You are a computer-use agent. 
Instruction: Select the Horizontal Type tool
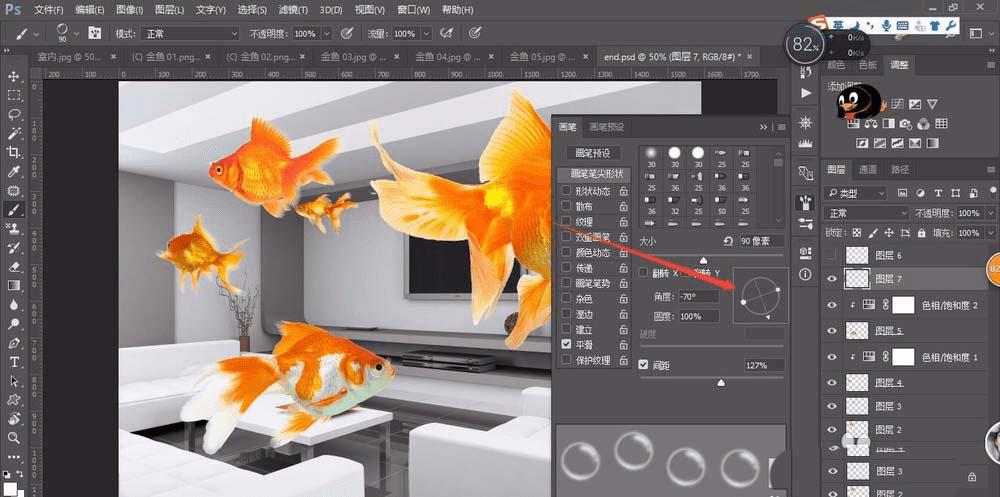tap(13, 362)
